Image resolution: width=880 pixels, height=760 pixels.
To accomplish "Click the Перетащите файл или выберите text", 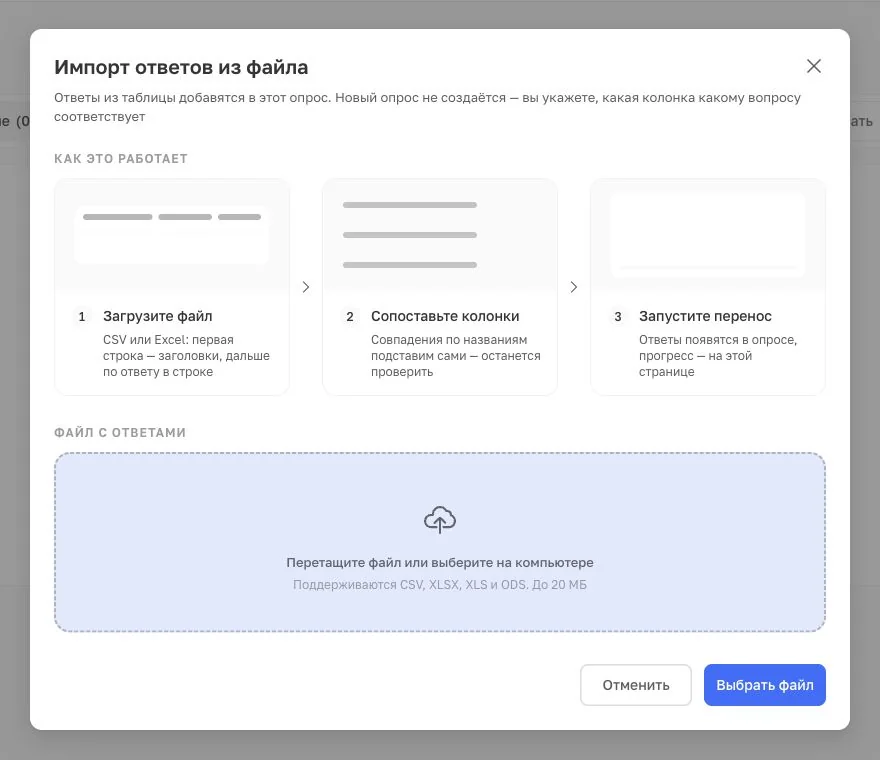I will click(439, 562).
